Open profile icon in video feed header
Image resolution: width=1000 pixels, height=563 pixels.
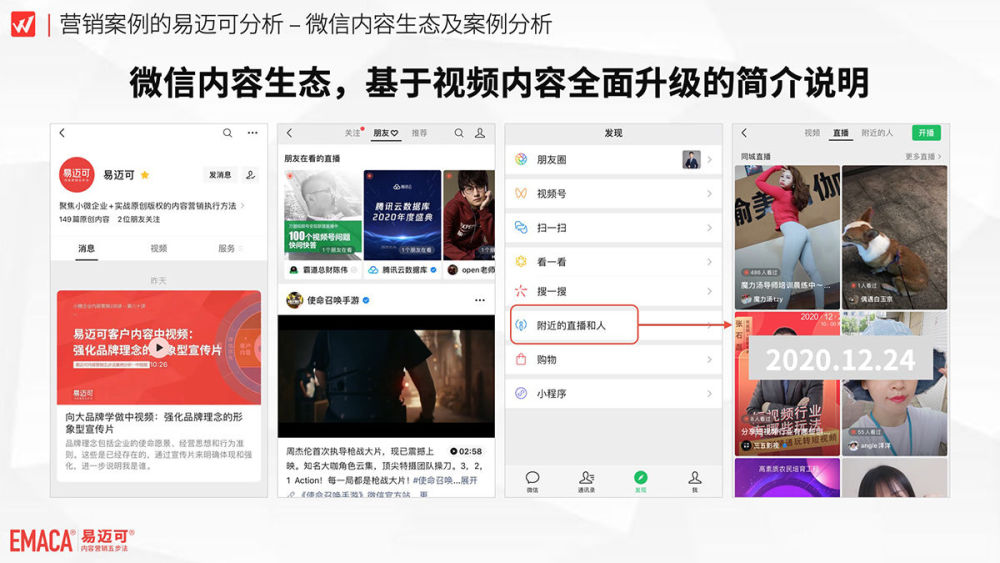point(480,133)
